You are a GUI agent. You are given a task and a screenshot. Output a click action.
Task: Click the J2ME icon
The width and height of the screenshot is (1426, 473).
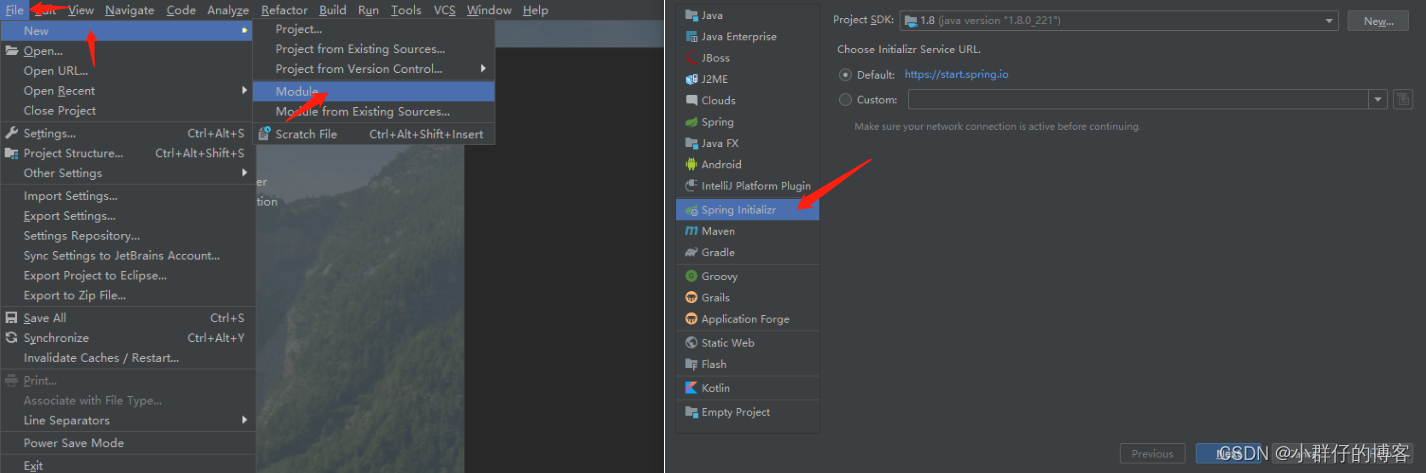pos(691,79)
